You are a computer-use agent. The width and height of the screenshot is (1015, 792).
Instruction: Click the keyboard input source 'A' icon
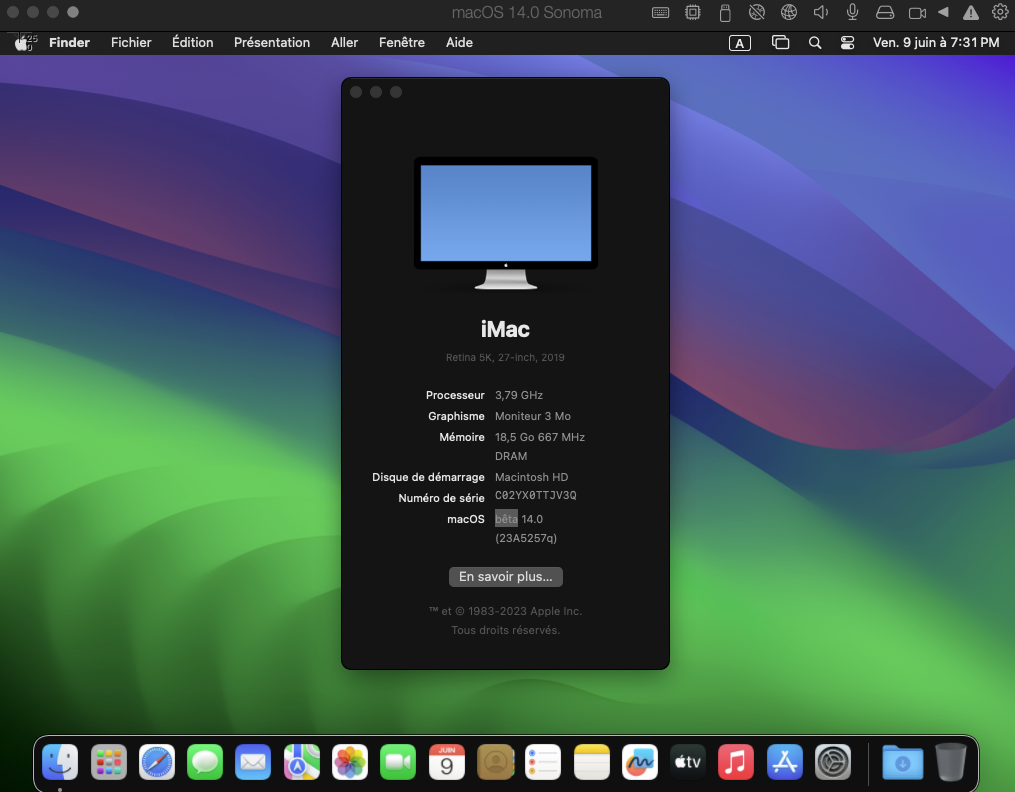point(740,43)
